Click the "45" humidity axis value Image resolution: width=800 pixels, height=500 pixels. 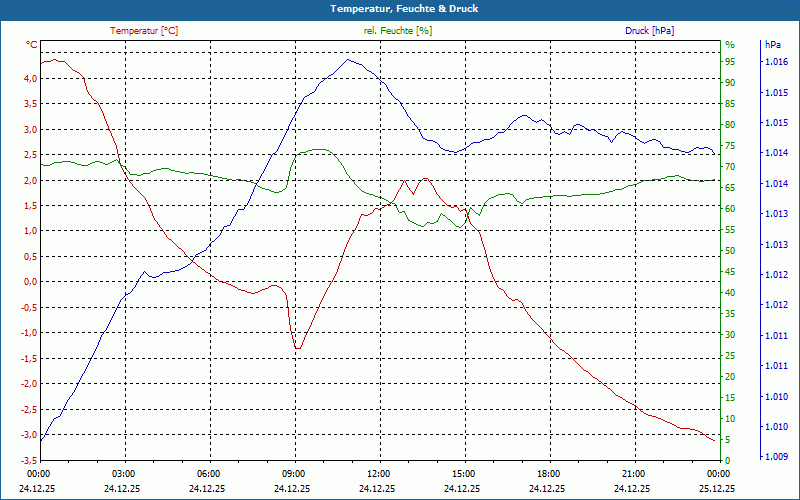tap(730, 272)
